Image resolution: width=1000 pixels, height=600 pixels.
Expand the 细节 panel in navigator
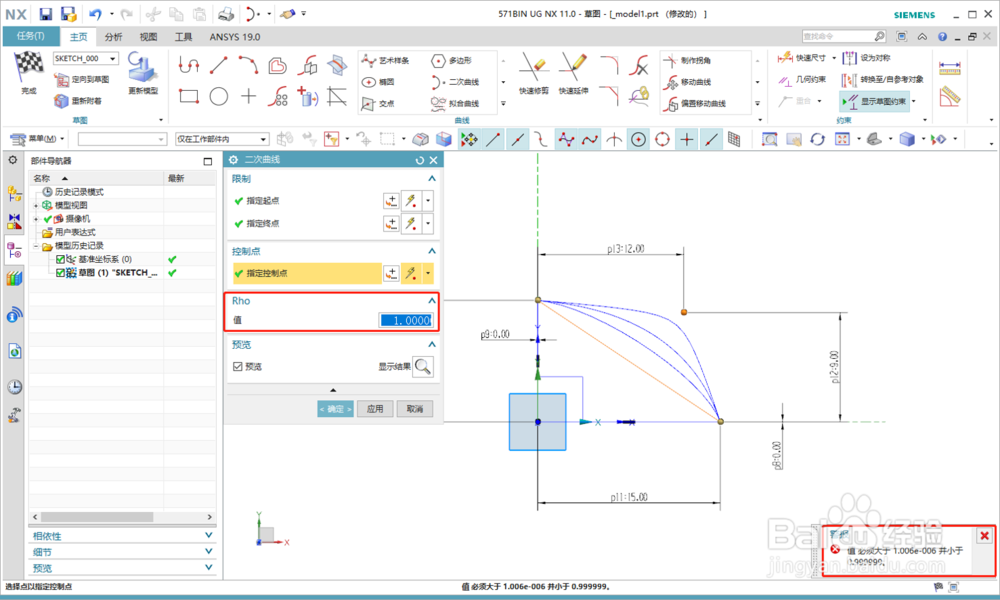tap(209, 552)
